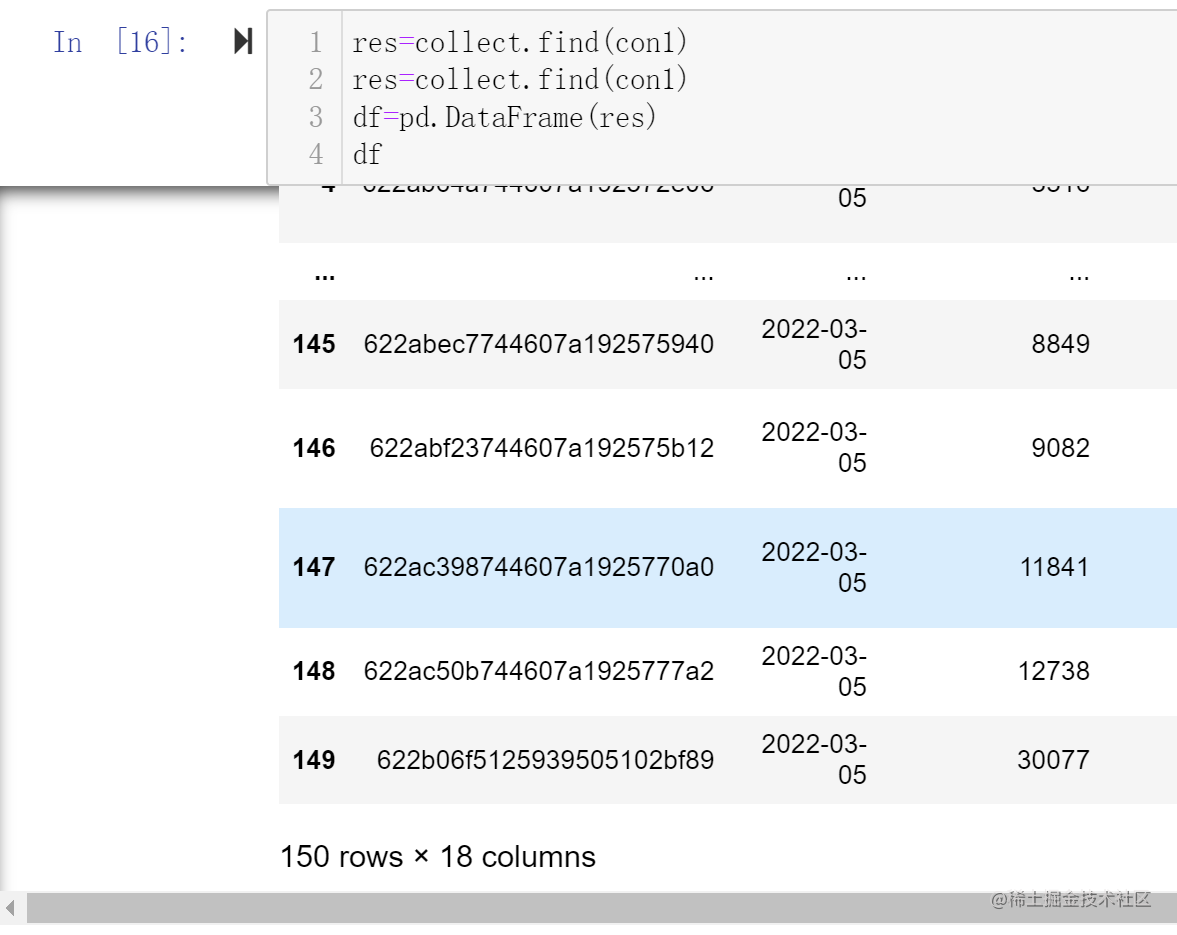Click the left scroll arrow at screen bottom
Screen dimensions: 1177x935
tap(10, 908)
